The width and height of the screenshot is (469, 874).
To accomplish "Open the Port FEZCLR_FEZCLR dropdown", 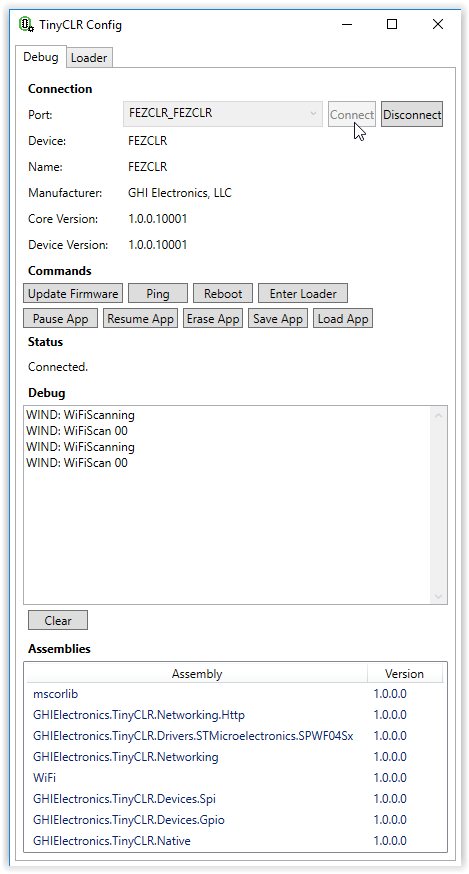I will point(223,114).
